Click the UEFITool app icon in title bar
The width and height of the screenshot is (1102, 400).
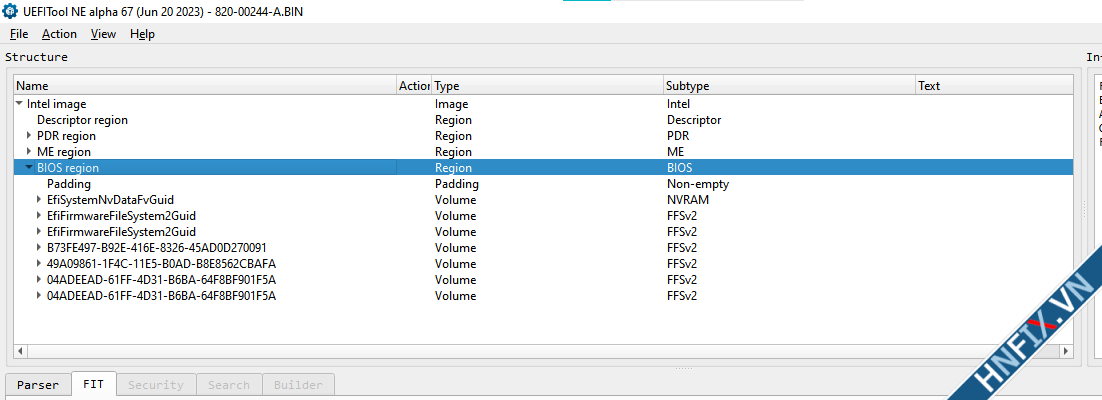click(x=11, y=11)
